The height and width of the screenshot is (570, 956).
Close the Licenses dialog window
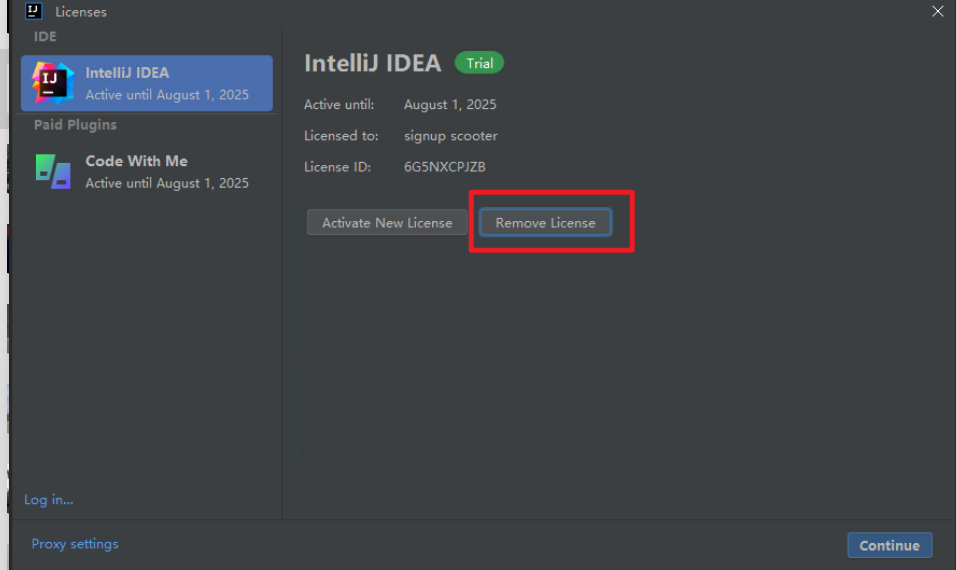point(937,12)
